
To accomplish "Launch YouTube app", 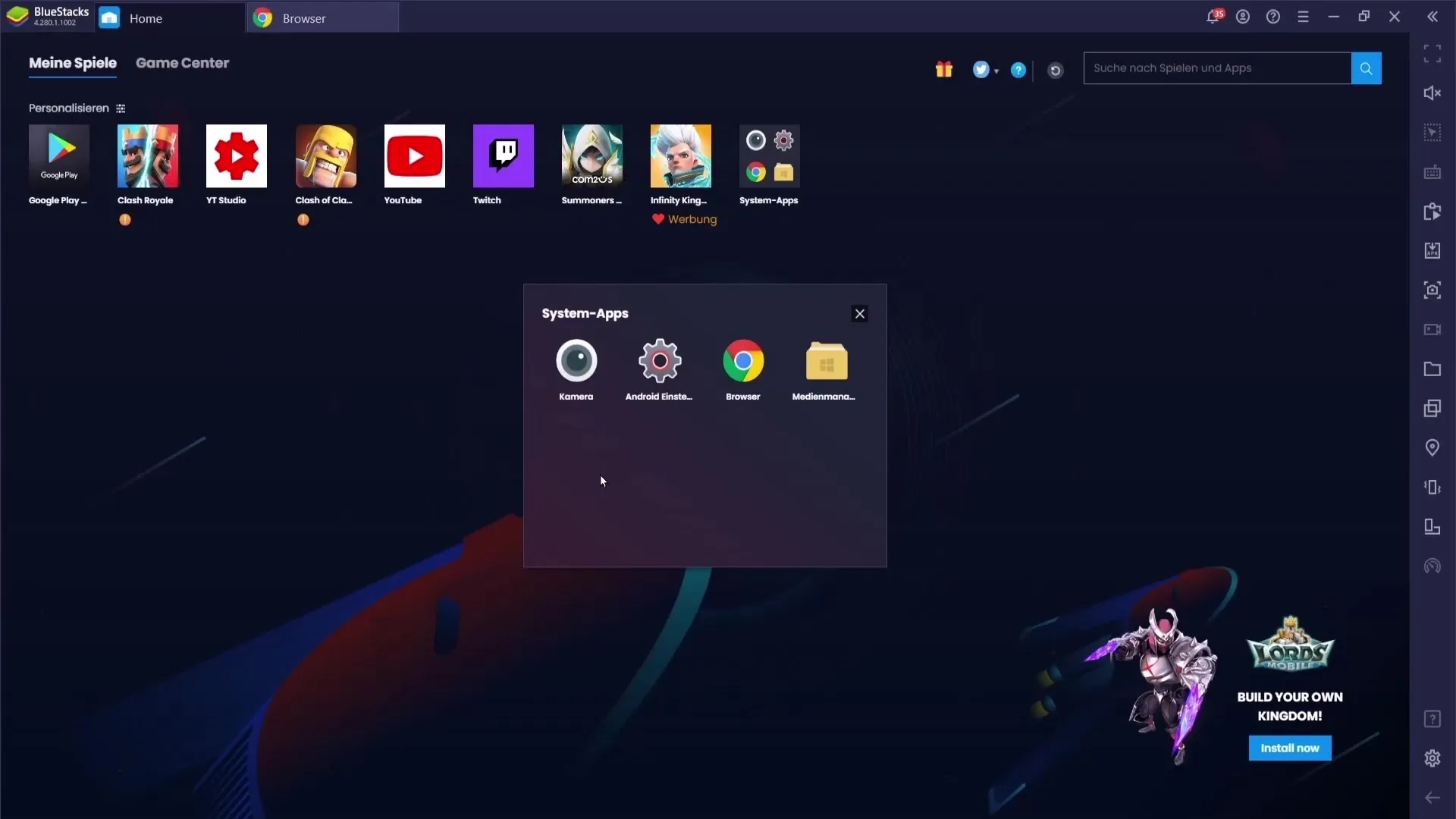I will (x=414, y=156).
